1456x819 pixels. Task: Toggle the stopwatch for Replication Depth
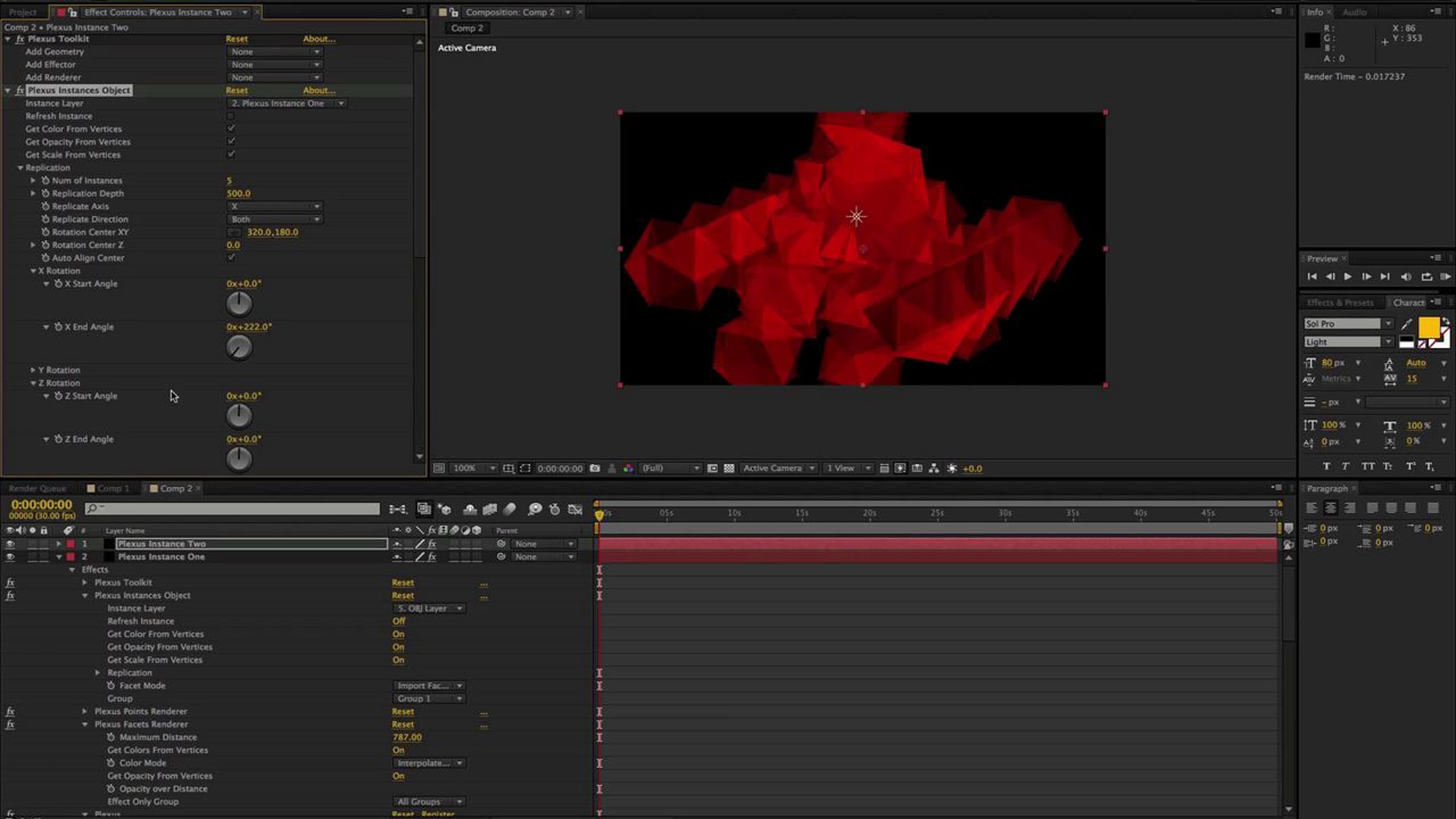point(45,193)
